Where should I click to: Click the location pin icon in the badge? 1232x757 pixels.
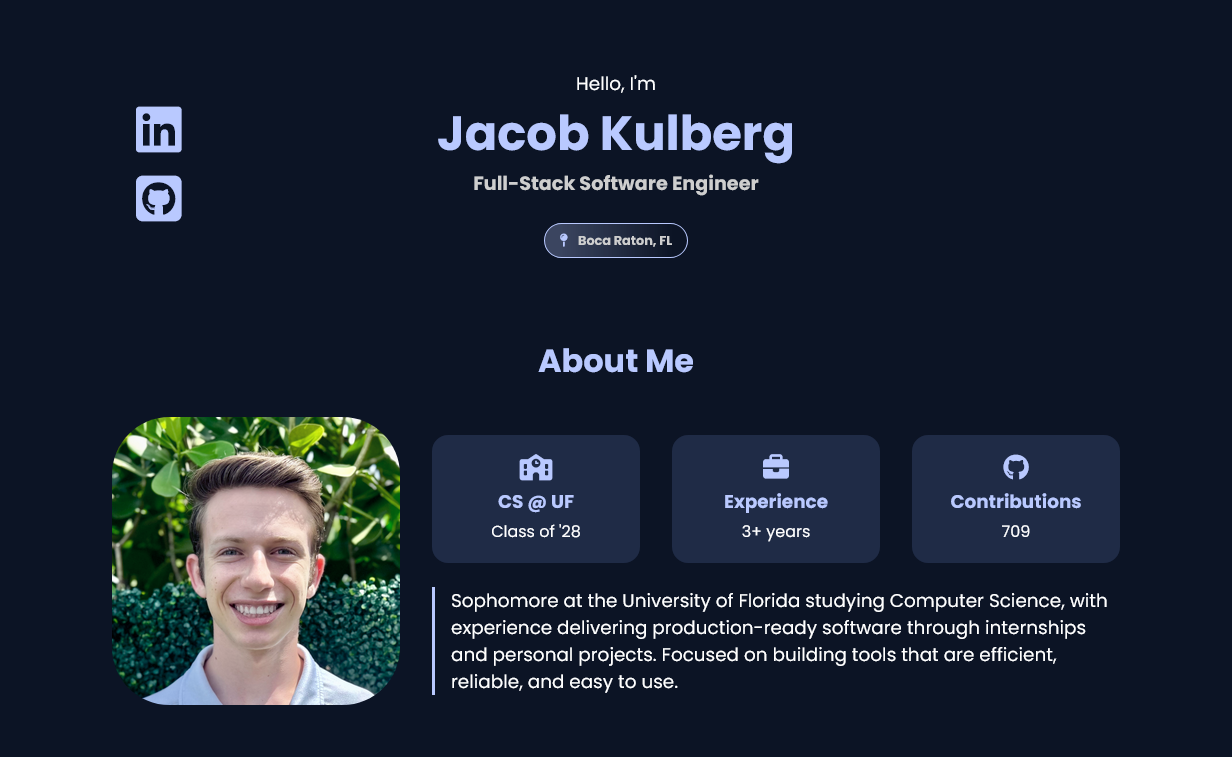pos(563,240)
